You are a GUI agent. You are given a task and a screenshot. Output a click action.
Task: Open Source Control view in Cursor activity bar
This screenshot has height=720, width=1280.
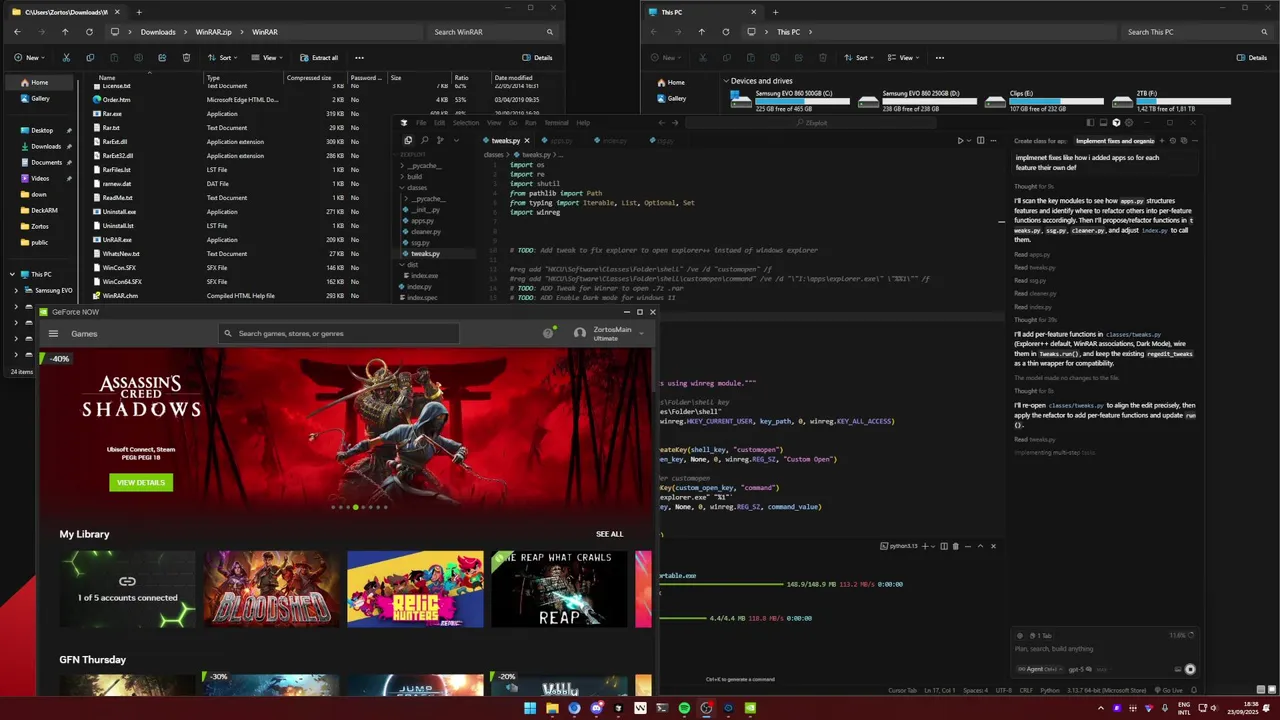pyautogui.click(x=440, y=140)
